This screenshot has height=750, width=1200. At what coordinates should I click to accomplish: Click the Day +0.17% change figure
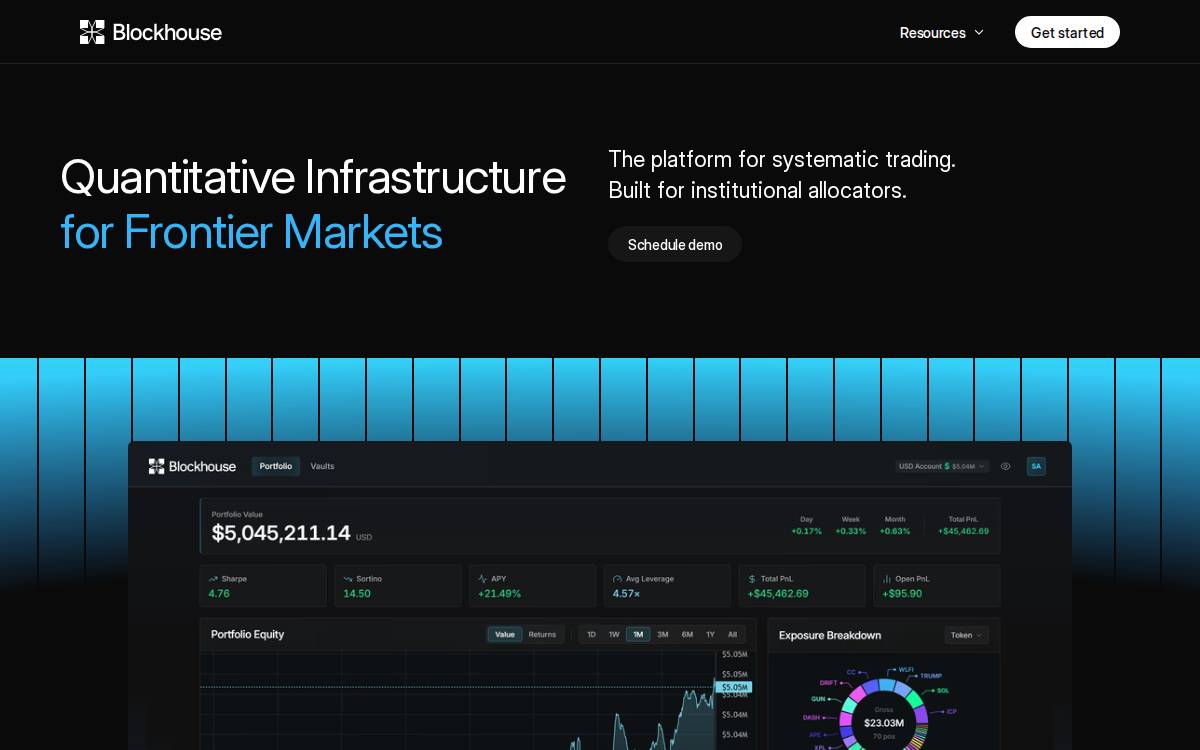click(x=806, y=531)
